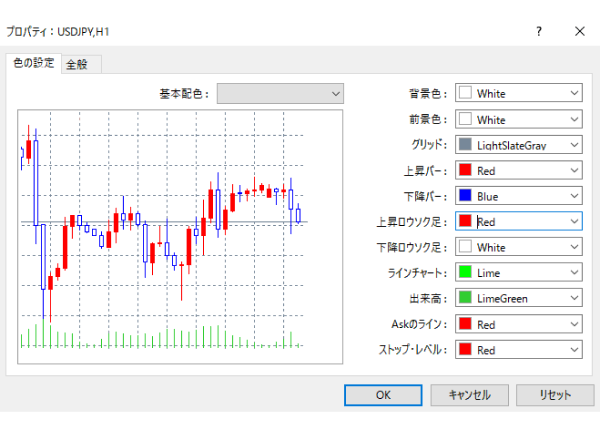The image size is (600, 431).
Task: Switch to the 全般 tab
Action: point(81,64)
